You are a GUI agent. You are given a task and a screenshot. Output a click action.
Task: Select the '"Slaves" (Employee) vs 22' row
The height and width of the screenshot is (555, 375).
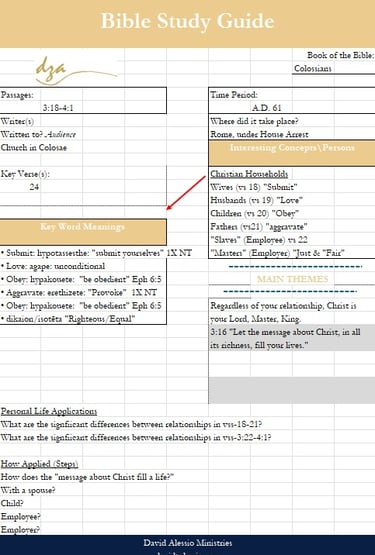(x=258, y=240)
